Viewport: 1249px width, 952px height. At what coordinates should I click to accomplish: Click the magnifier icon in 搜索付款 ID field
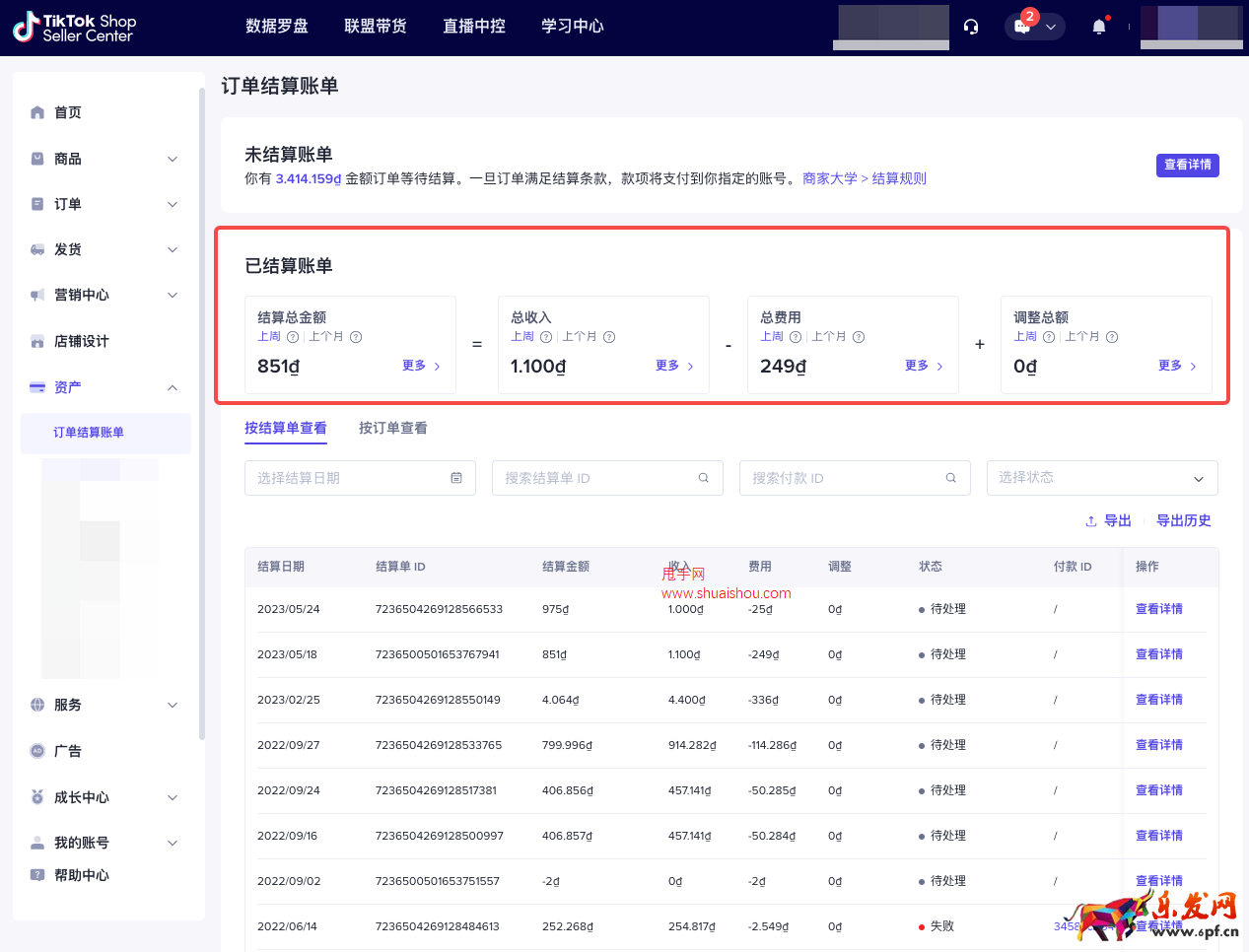click(x=950, y=477)
